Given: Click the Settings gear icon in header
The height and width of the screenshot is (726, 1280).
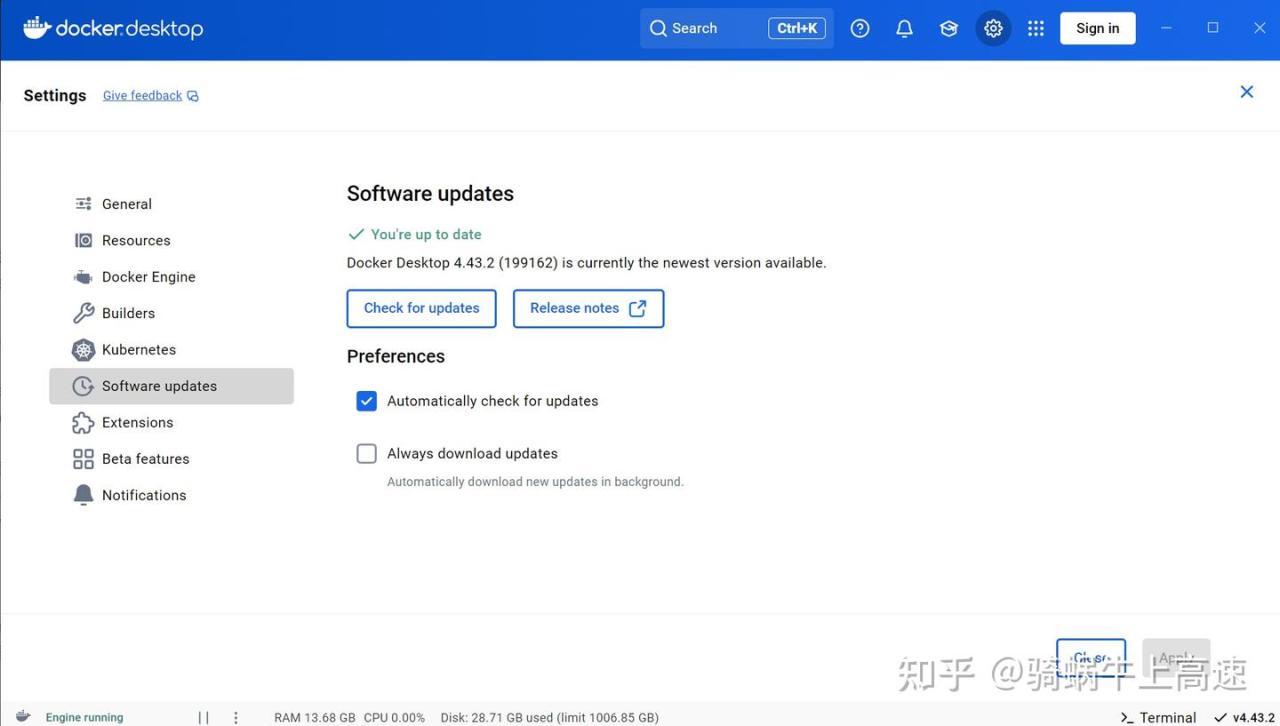Looking at the screenshot, I should [x=993, y=29].
